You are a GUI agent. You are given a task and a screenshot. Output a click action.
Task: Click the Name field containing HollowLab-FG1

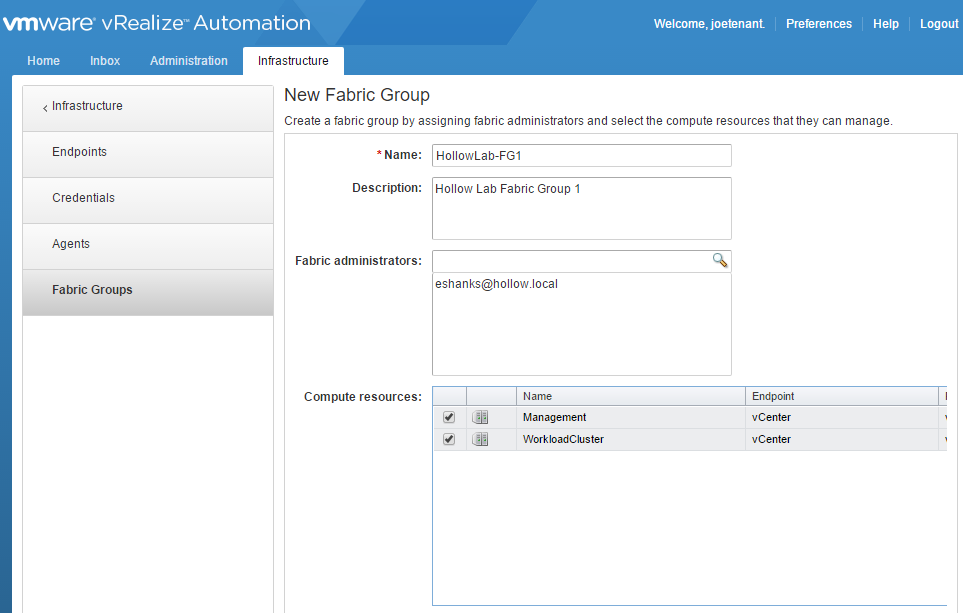[581, 156]
